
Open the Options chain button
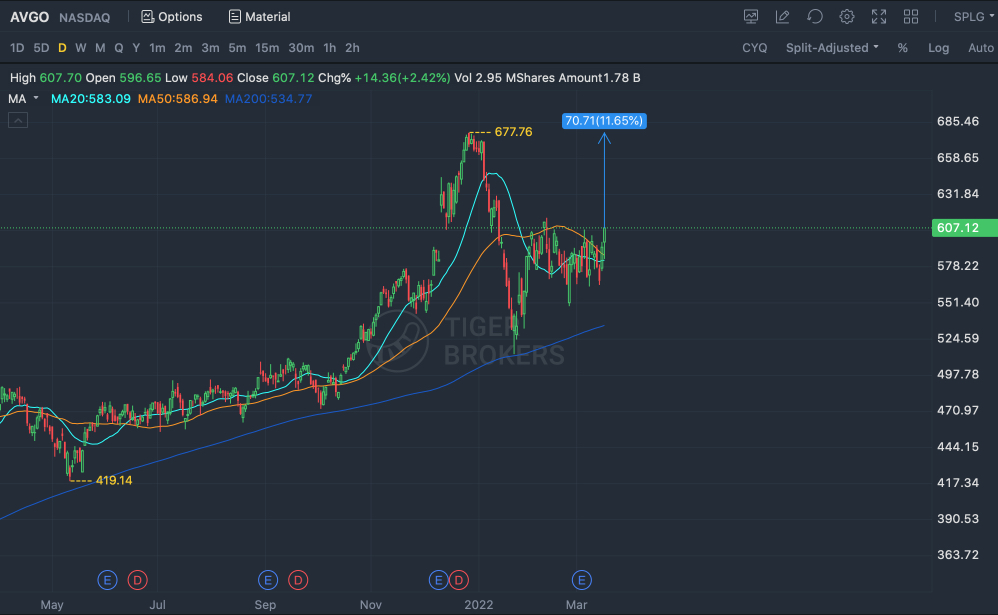(171, 17)
